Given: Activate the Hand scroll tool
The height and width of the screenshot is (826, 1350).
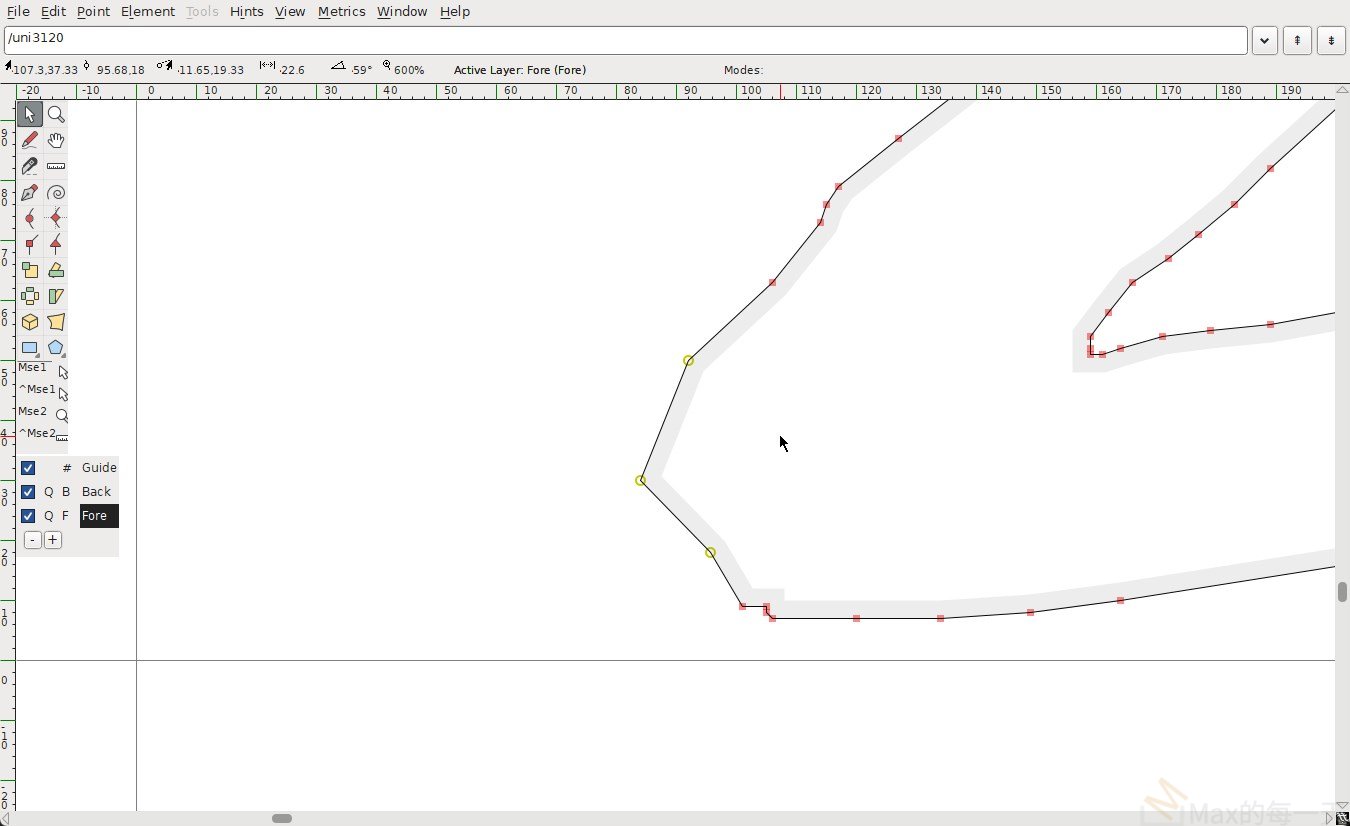Looking at the screenshot, I should click(x=56, y=140).
